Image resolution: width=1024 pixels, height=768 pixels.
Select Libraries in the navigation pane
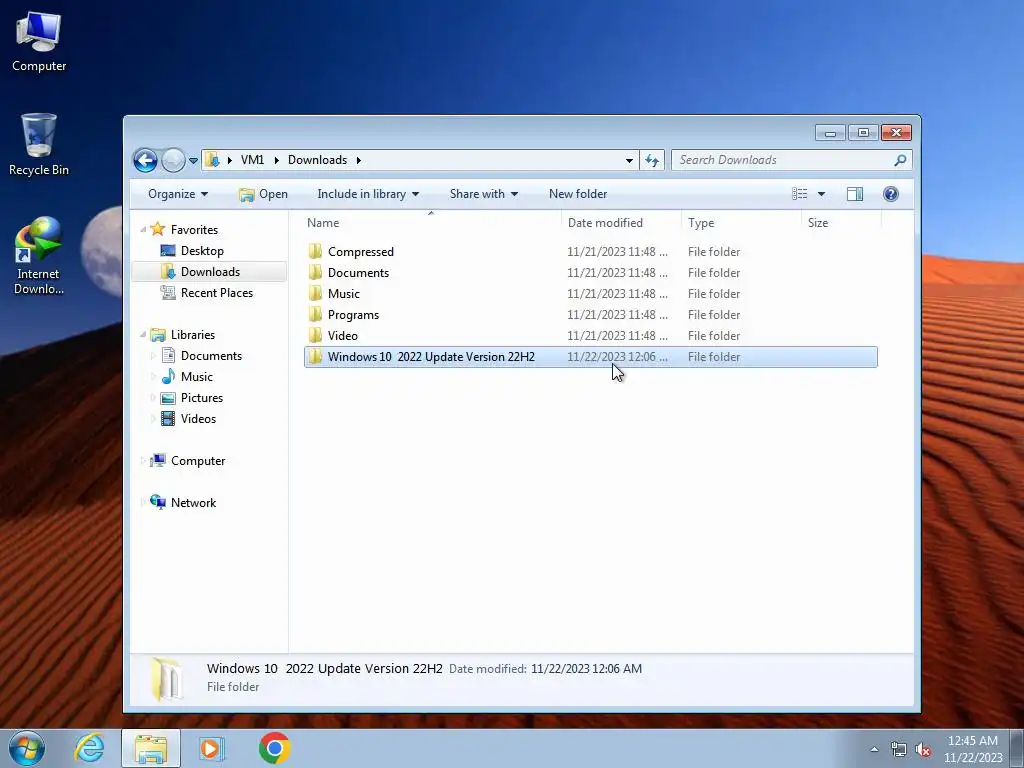(x=193, y=334)
